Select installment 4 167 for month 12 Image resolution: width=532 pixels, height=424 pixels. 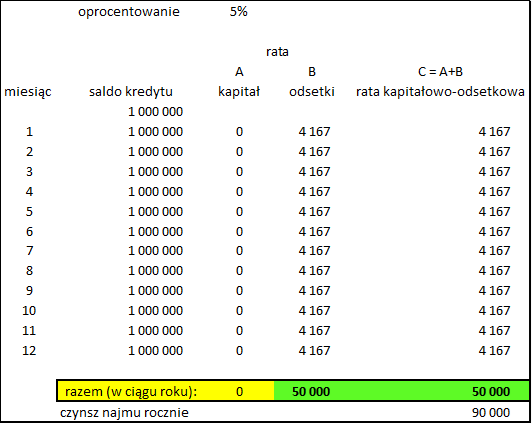pos(494,351)
